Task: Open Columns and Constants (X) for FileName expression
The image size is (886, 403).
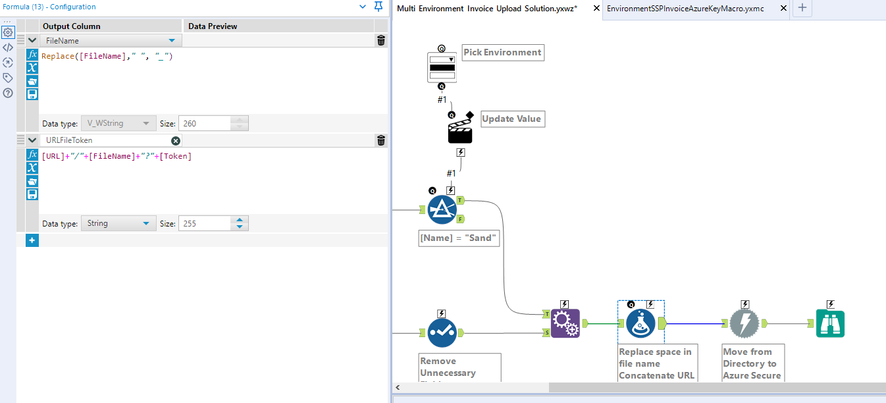Action: point(32,68)
